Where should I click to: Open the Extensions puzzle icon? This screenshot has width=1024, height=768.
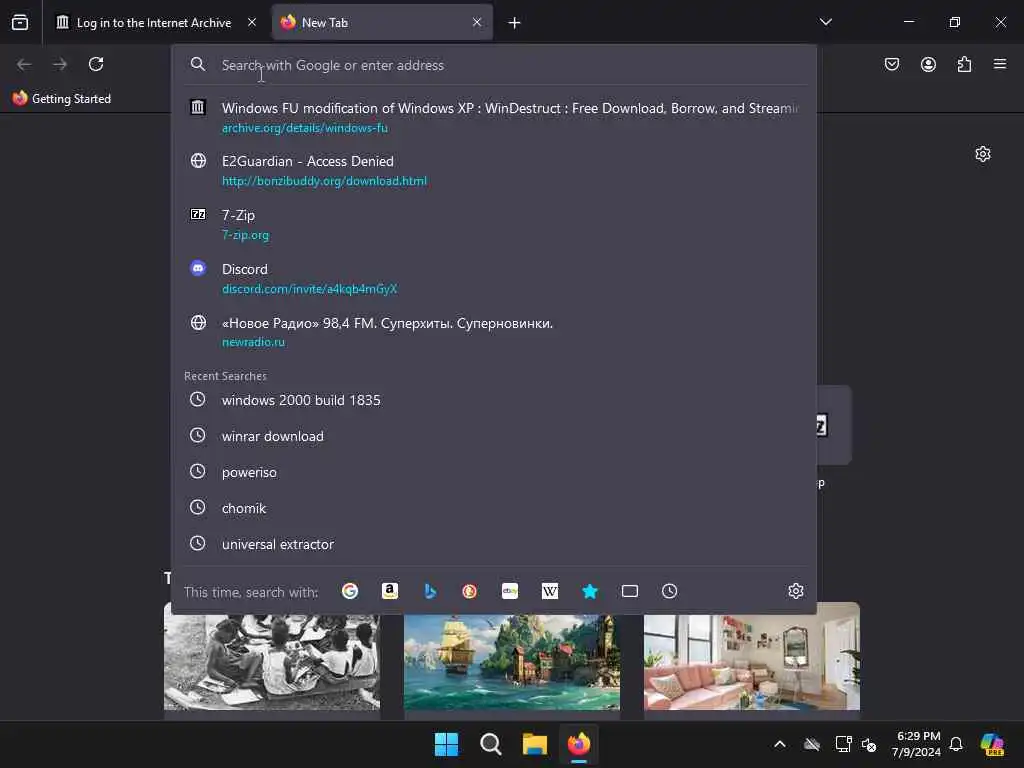(x=964, y=64)
